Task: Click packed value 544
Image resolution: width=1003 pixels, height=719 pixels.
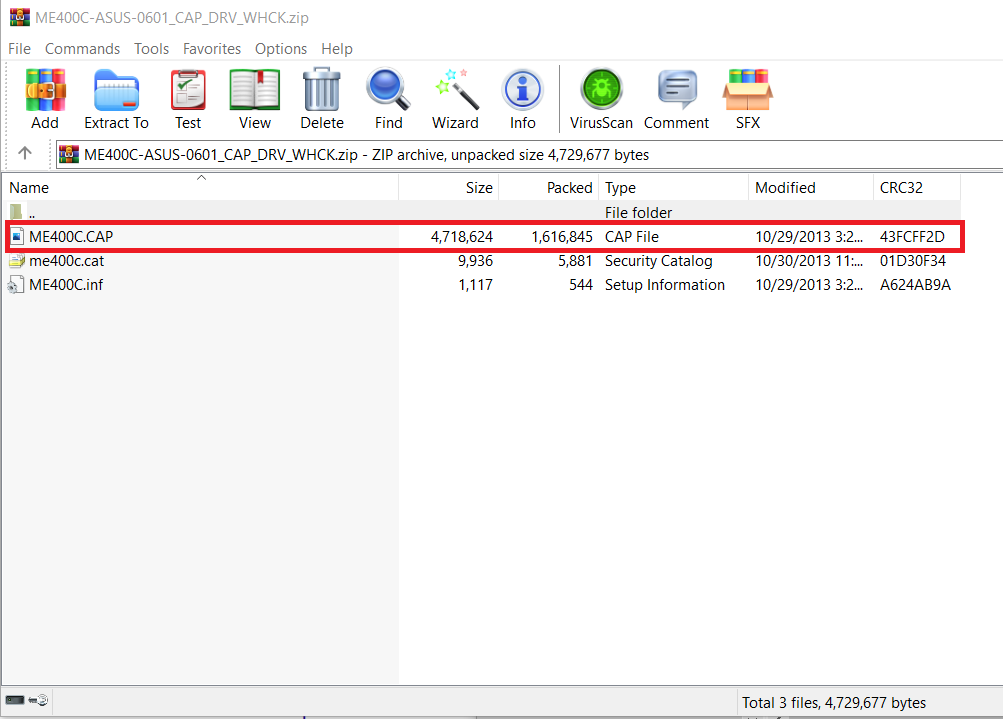Action: [x=581, y=285]
